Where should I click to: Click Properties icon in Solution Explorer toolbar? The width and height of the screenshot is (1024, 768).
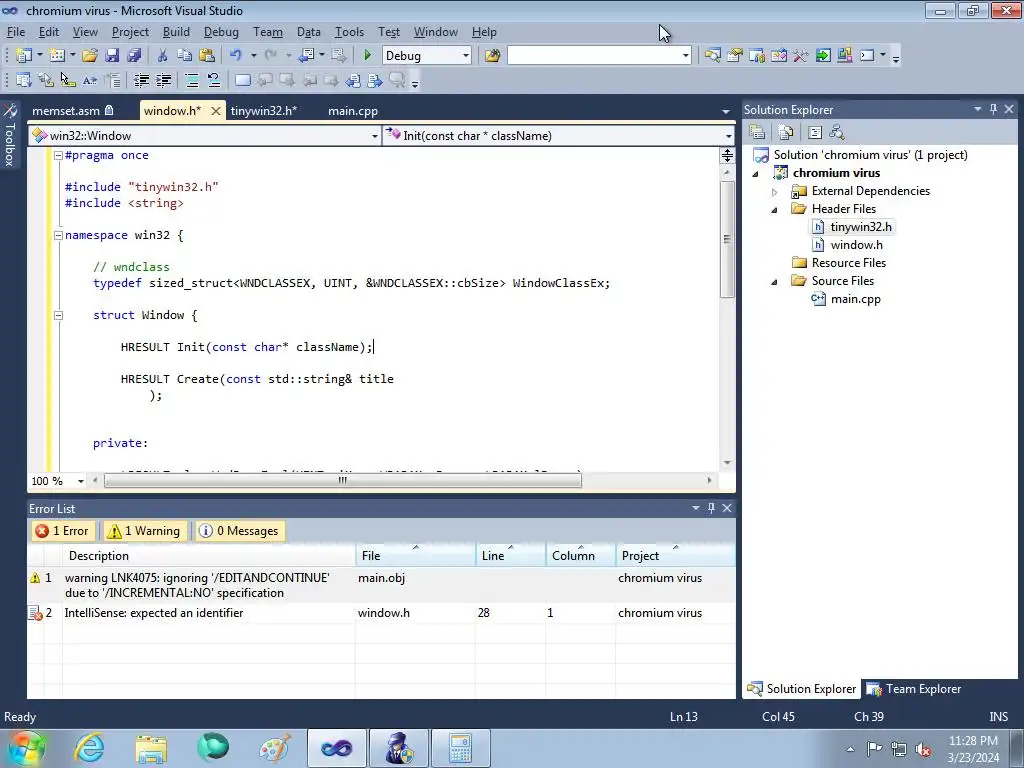point(757,133)
